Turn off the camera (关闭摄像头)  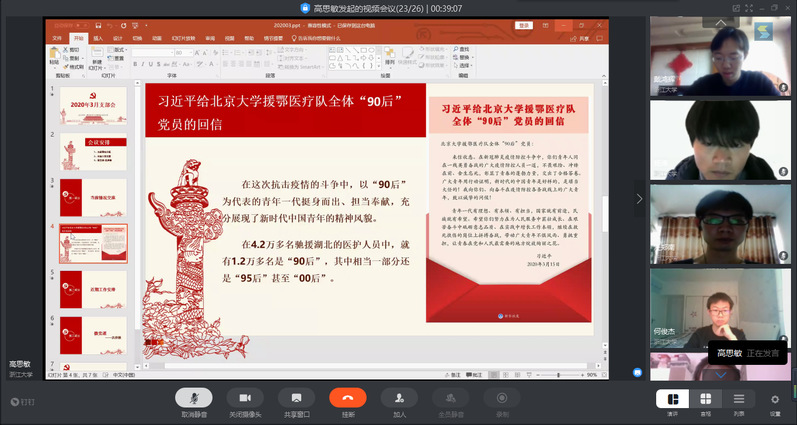tap(245, 398)
